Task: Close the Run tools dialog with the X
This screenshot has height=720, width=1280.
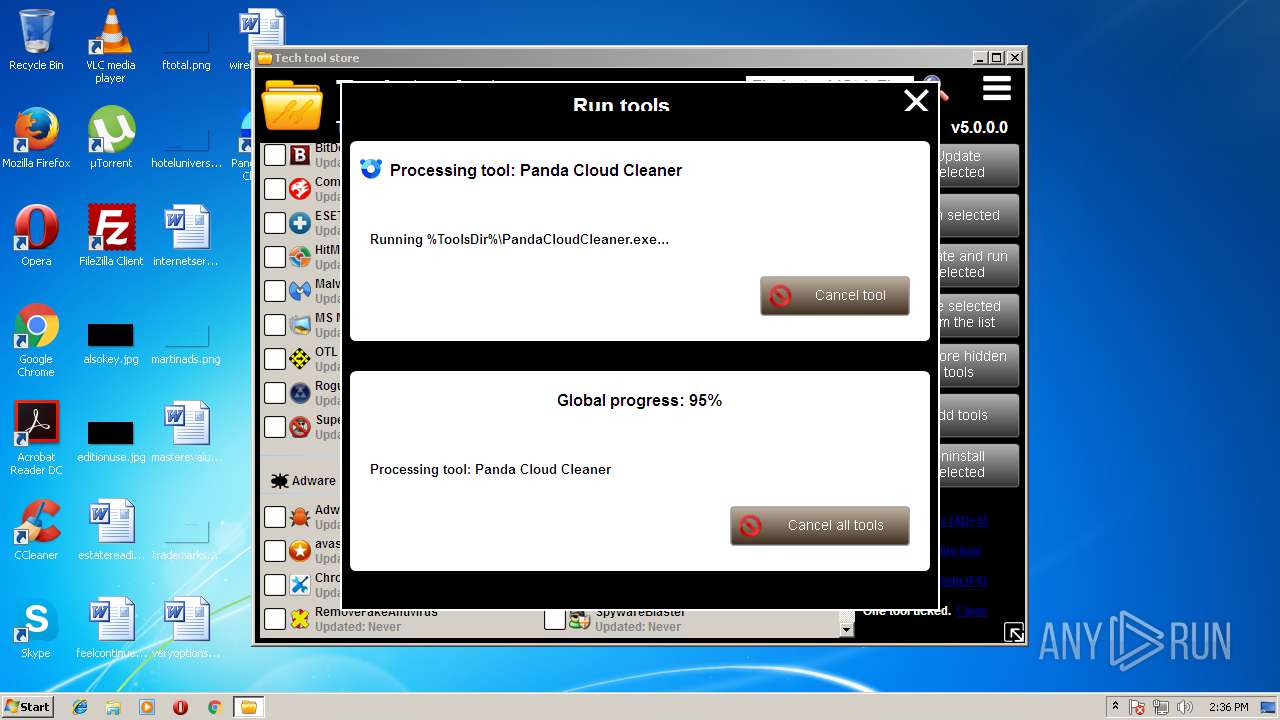Action: point(916,101)
